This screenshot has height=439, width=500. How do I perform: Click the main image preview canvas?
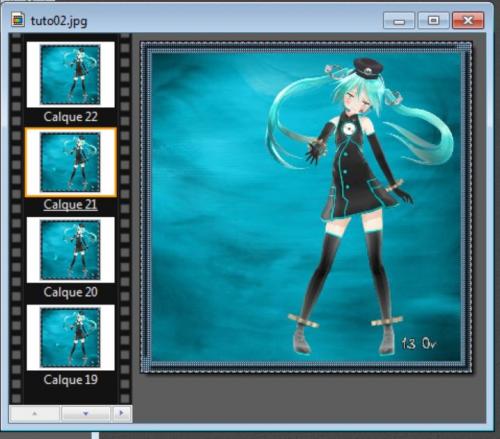click(x=306, y=207)
